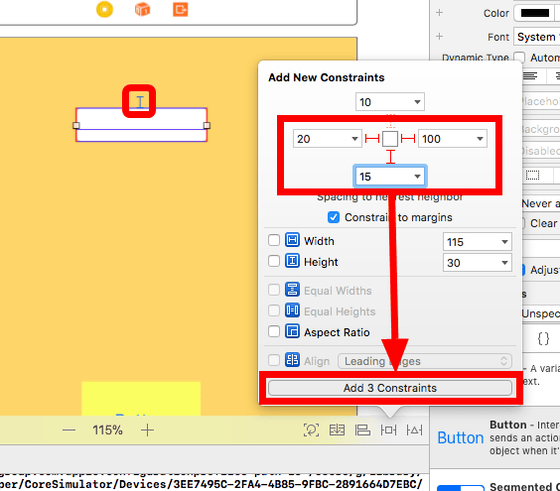The height and width of the screenshot is (491, 560).
Task: Toggle the bottom spacing constraint strut
Action: tap(390, 157)
